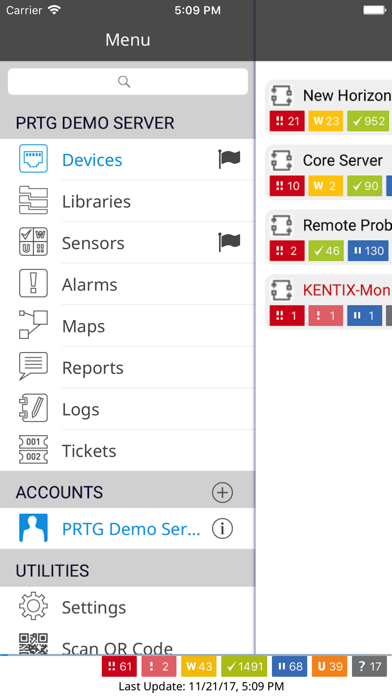The image size is (392, 696).
Task: Add a new account with plus icon
Action: click(222, 492)
